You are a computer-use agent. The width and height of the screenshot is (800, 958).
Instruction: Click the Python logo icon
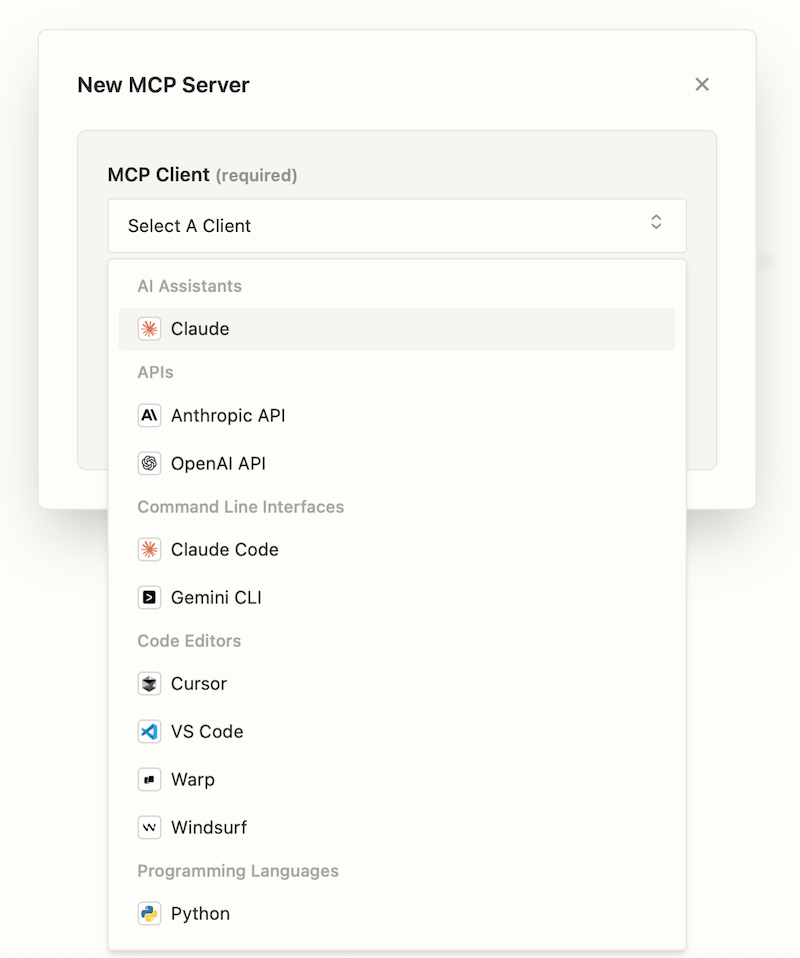[149, 913]
